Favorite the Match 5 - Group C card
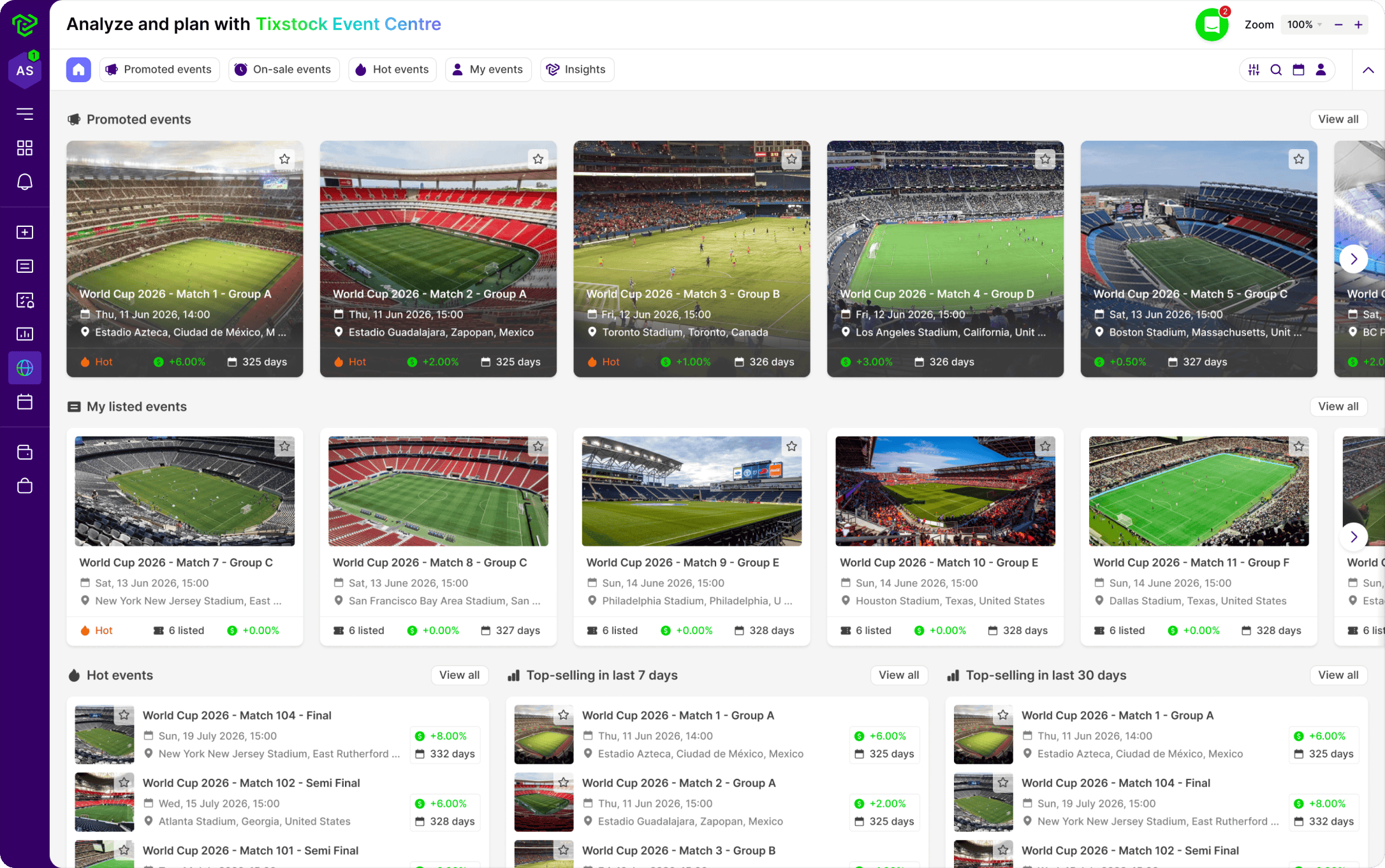Image resolution: width=1385 pixels, height=868 pixels. (x=1299, y=159)
